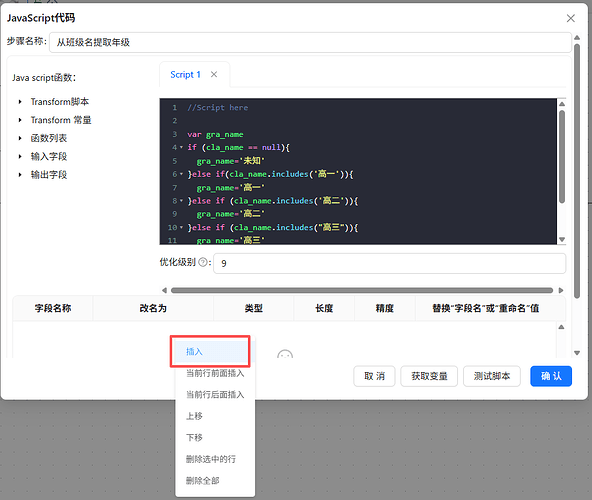
Task: Expand the Transform 常量 tree node
Action: point(20,120)
